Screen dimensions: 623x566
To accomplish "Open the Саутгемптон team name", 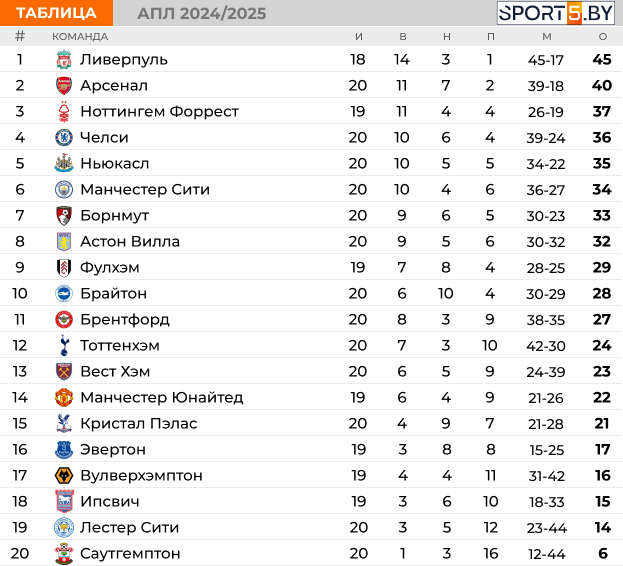I will click(130, 553).
